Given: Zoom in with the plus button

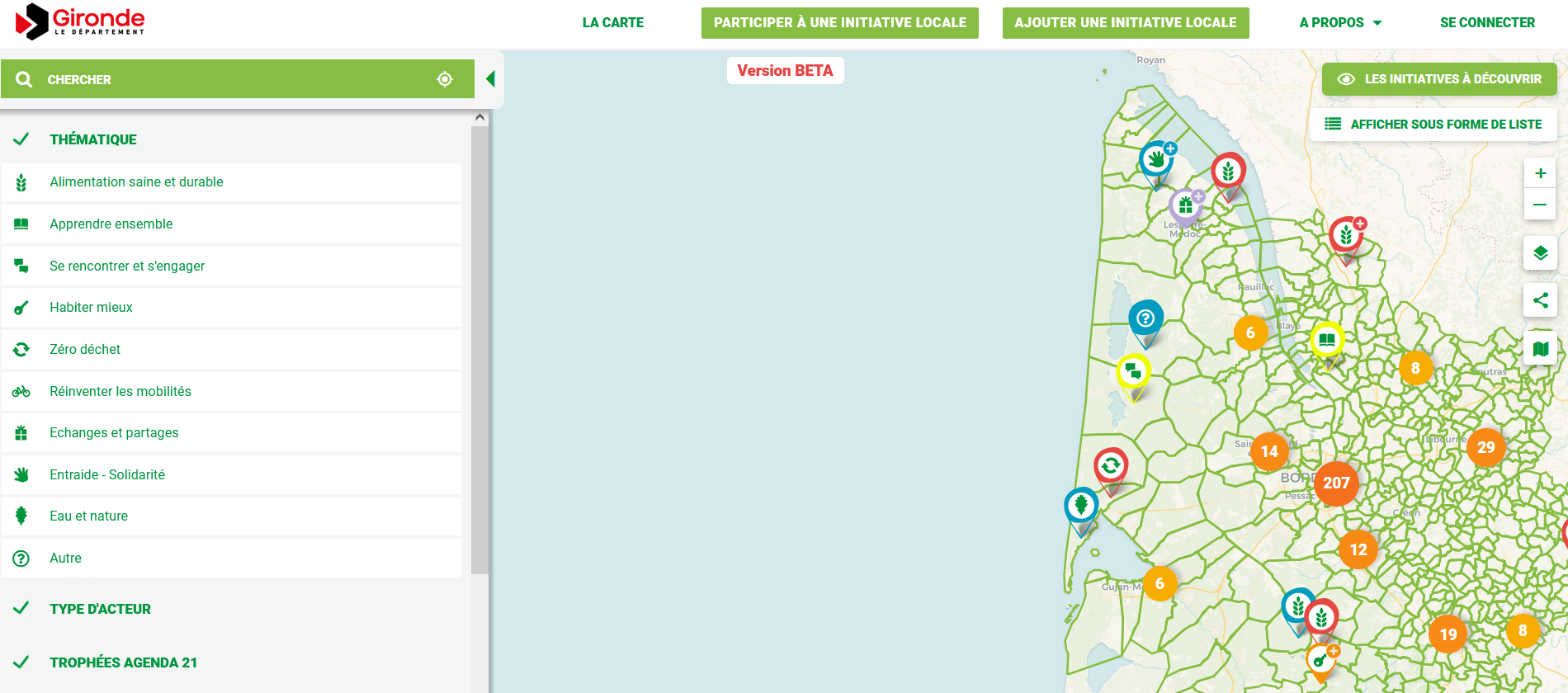Looking at the screenshot, I should point(1540,173).
